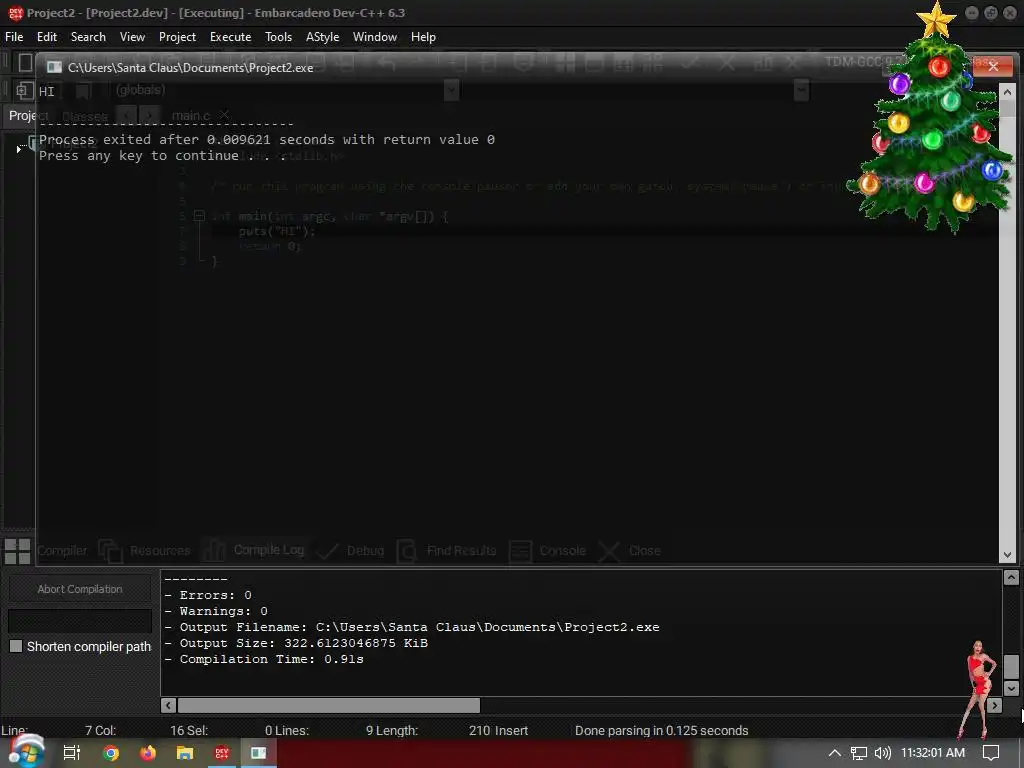The image size is (1024, 768).
Task: Switch to the Compile Log tab
Action: [x=253, y=550]
